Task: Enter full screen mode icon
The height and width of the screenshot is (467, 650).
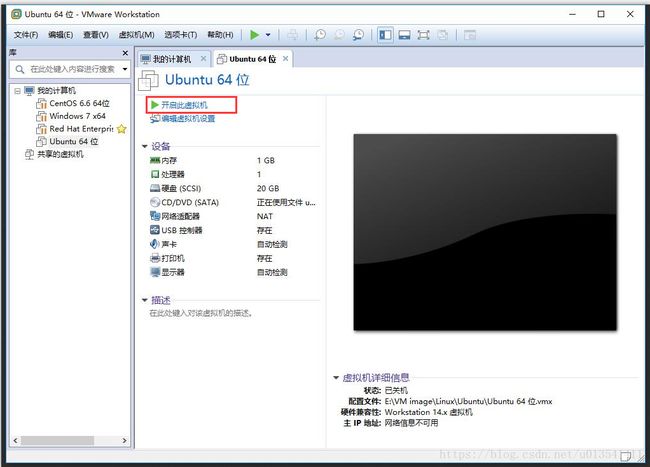Action: pyautogui.click(x=423, y=35)
